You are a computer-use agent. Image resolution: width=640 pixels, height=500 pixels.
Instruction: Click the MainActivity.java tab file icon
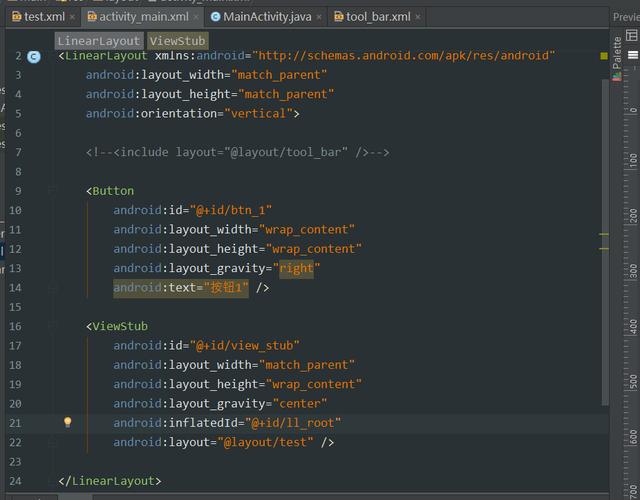216,17
